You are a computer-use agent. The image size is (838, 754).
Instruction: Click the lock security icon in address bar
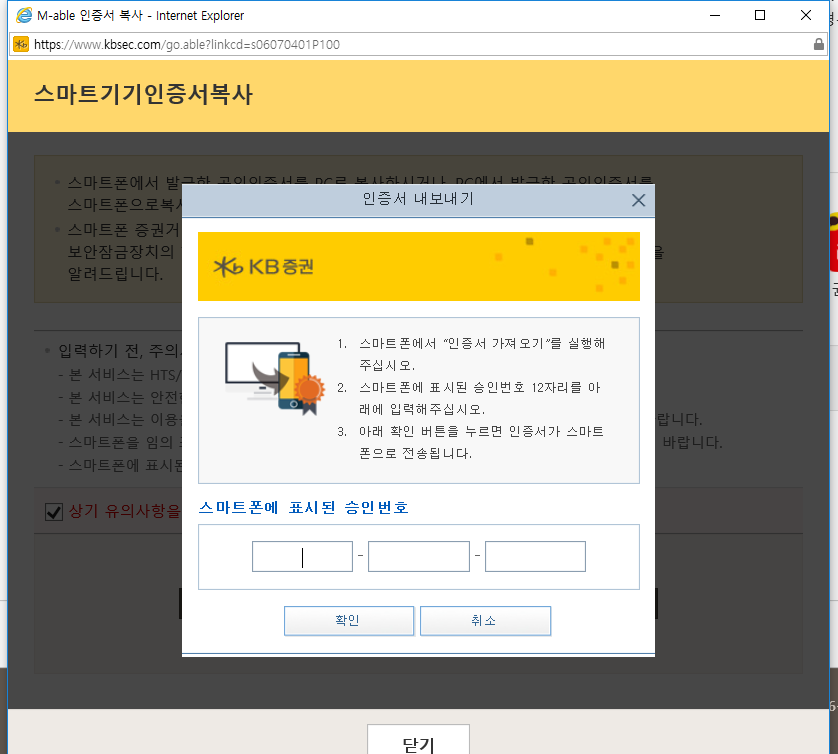pyautogui.click(x=818, y=44)
